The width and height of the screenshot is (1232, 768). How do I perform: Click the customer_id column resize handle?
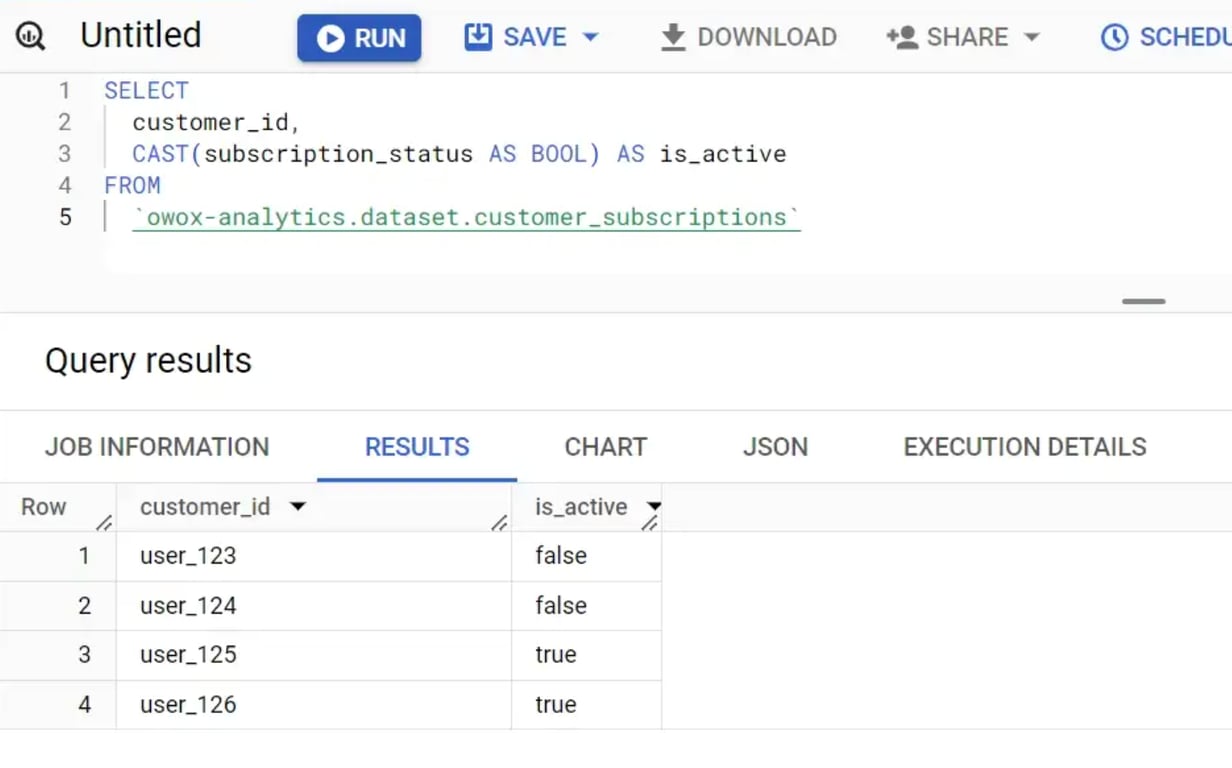tap(499, 522)
